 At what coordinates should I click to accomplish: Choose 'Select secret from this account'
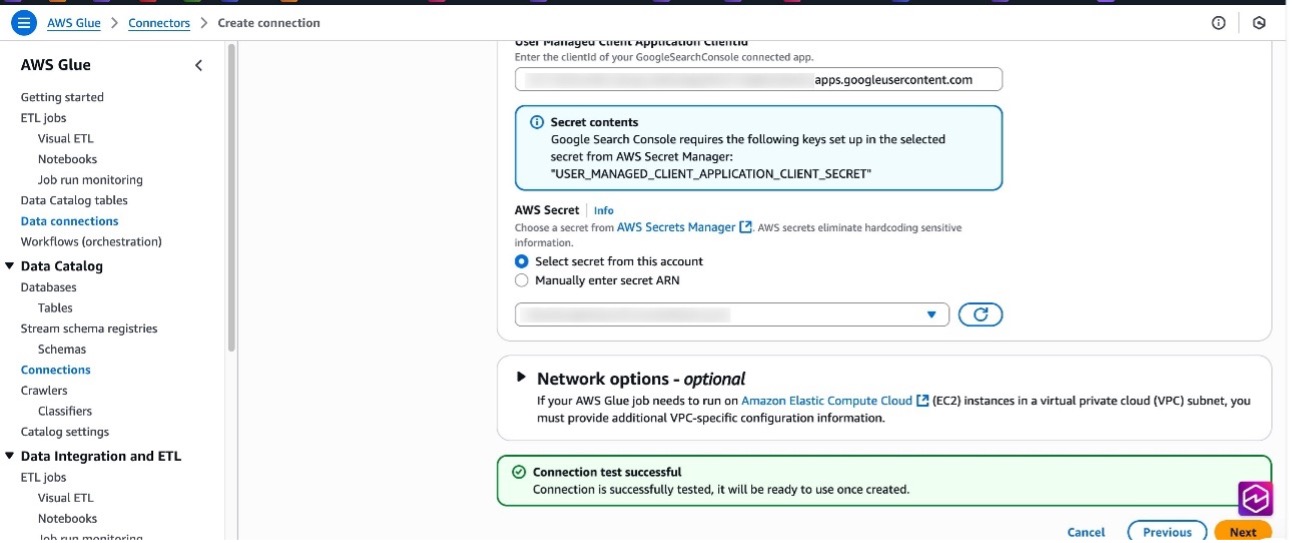(522, 262)
